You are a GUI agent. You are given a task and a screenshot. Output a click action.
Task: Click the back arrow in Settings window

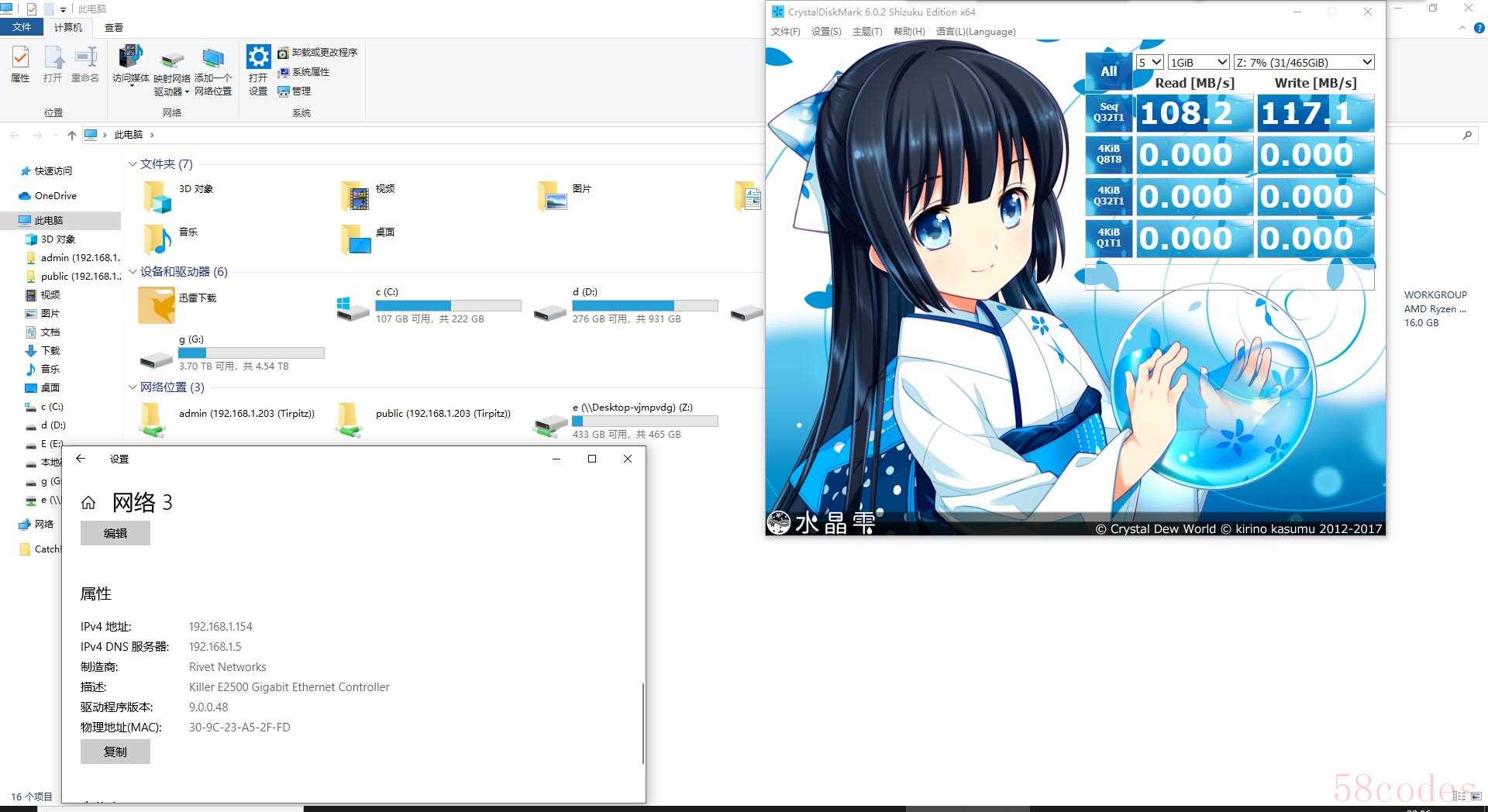click(81, 459)
